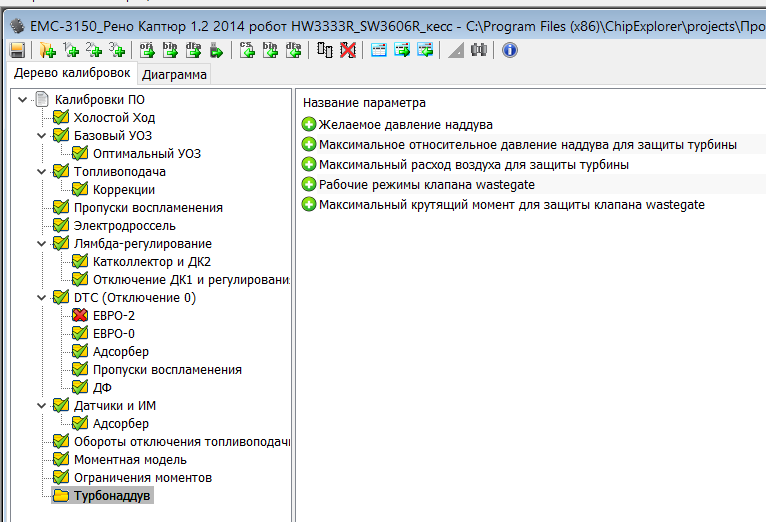Click the '1' plus toolbar icon

point(70,50)
